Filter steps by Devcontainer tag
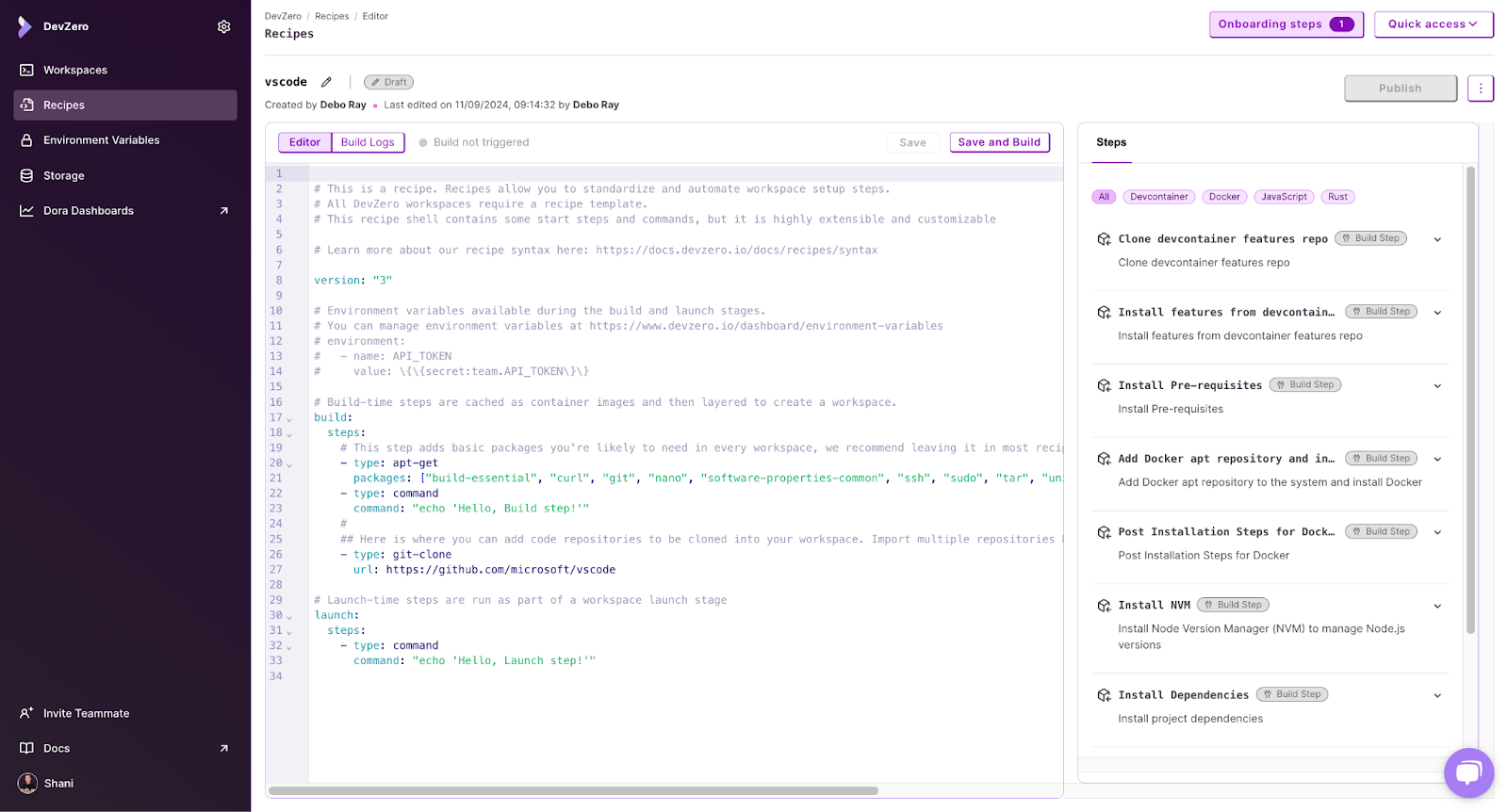The image size is (1508, 812). [x=1159, y=197]
